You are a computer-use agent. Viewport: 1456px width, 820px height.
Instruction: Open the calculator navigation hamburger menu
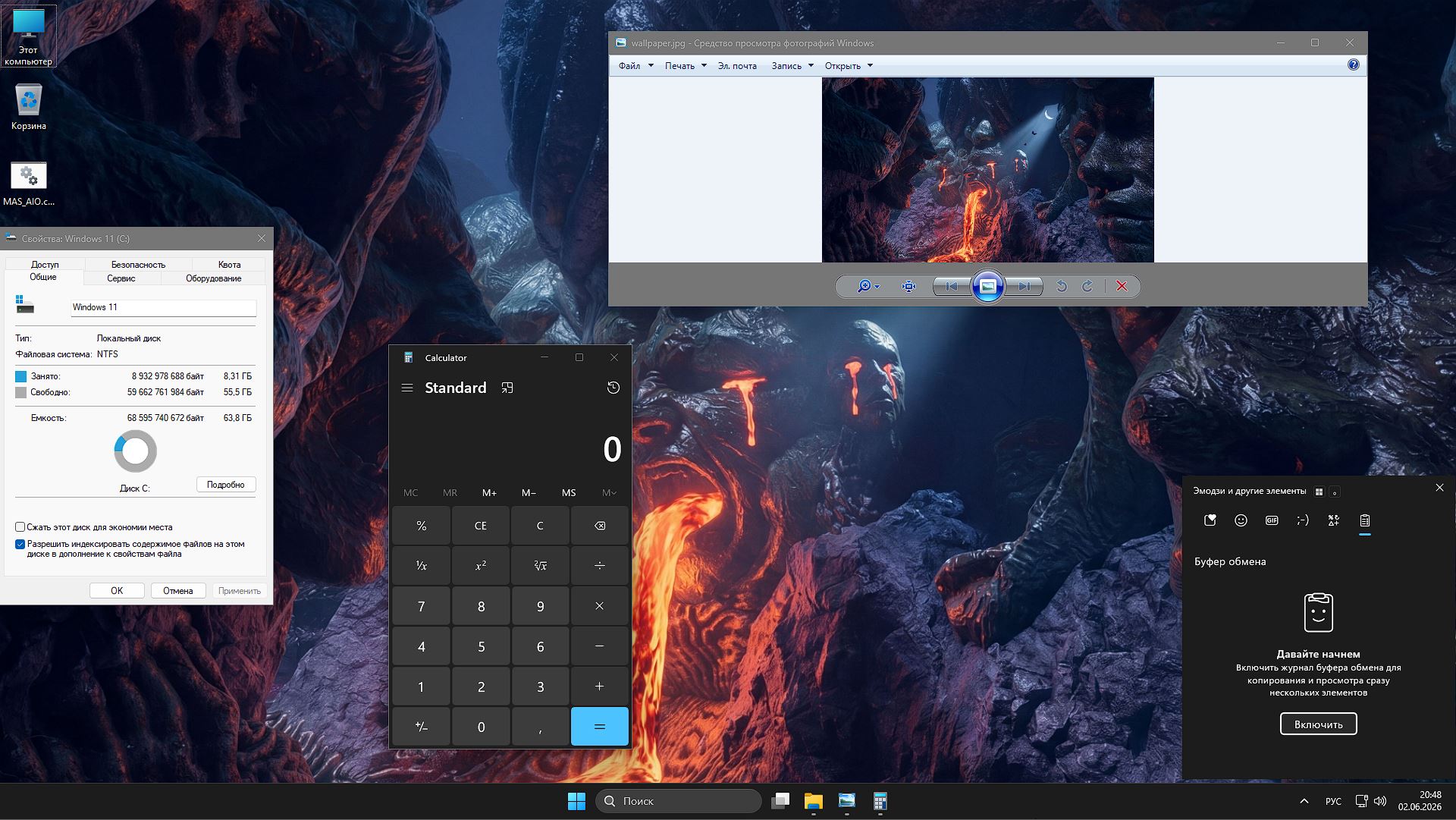pos(407,388)
